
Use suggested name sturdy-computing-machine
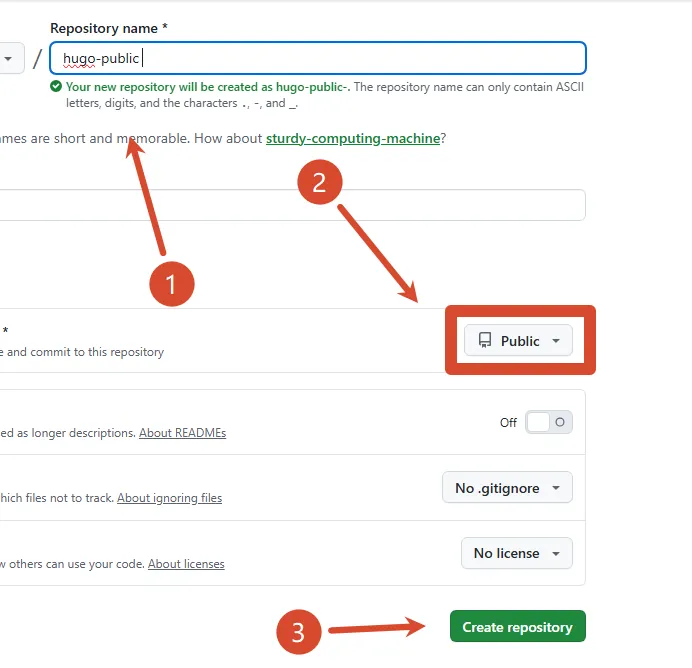pos(353,139)
